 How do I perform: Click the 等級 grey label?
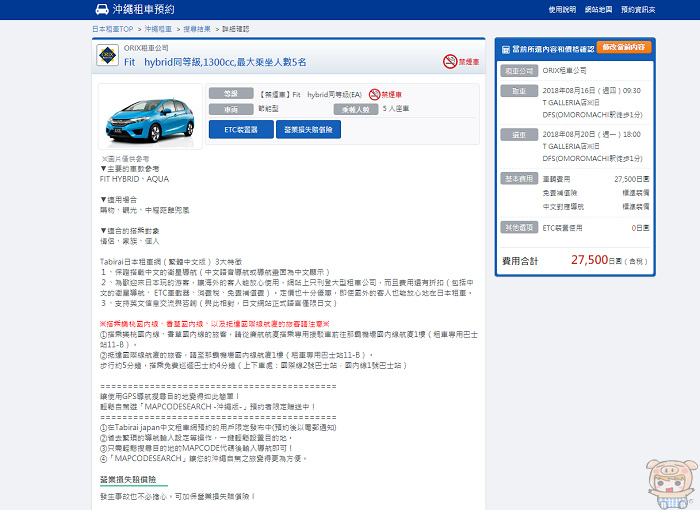tap(231, 94)
